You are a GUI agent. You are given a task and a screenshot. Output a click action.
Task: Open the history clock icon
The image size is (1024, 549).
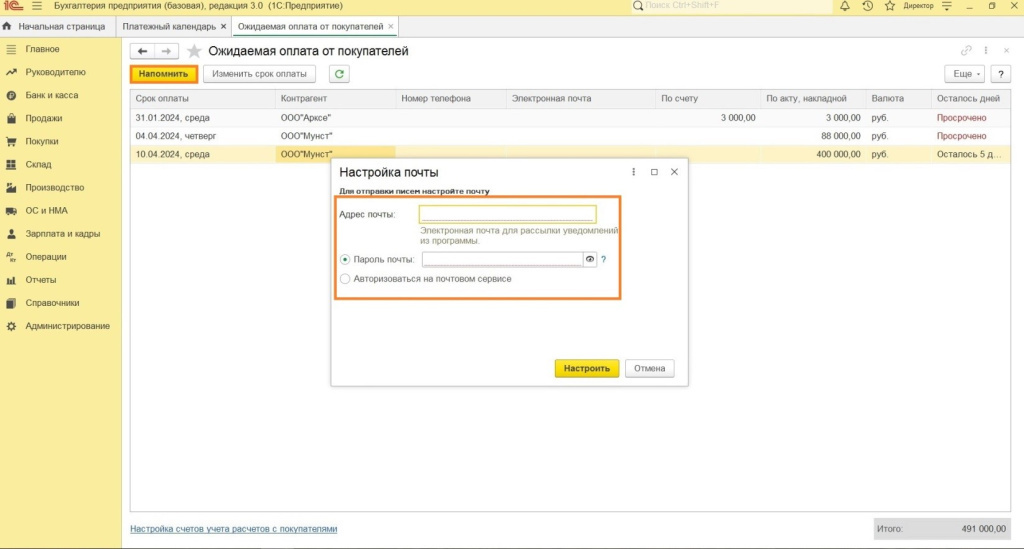point(867,6)
